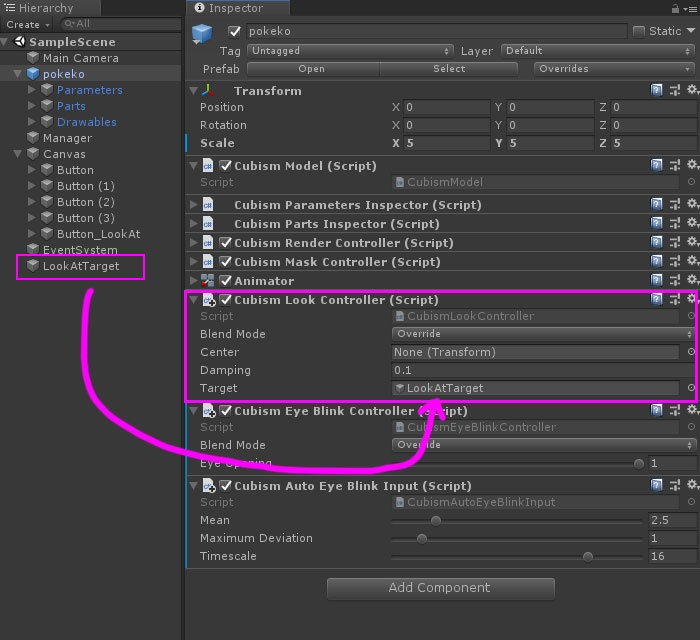
Task: Open Cubism Mask Controller help icon
Action: coord(656,261)
